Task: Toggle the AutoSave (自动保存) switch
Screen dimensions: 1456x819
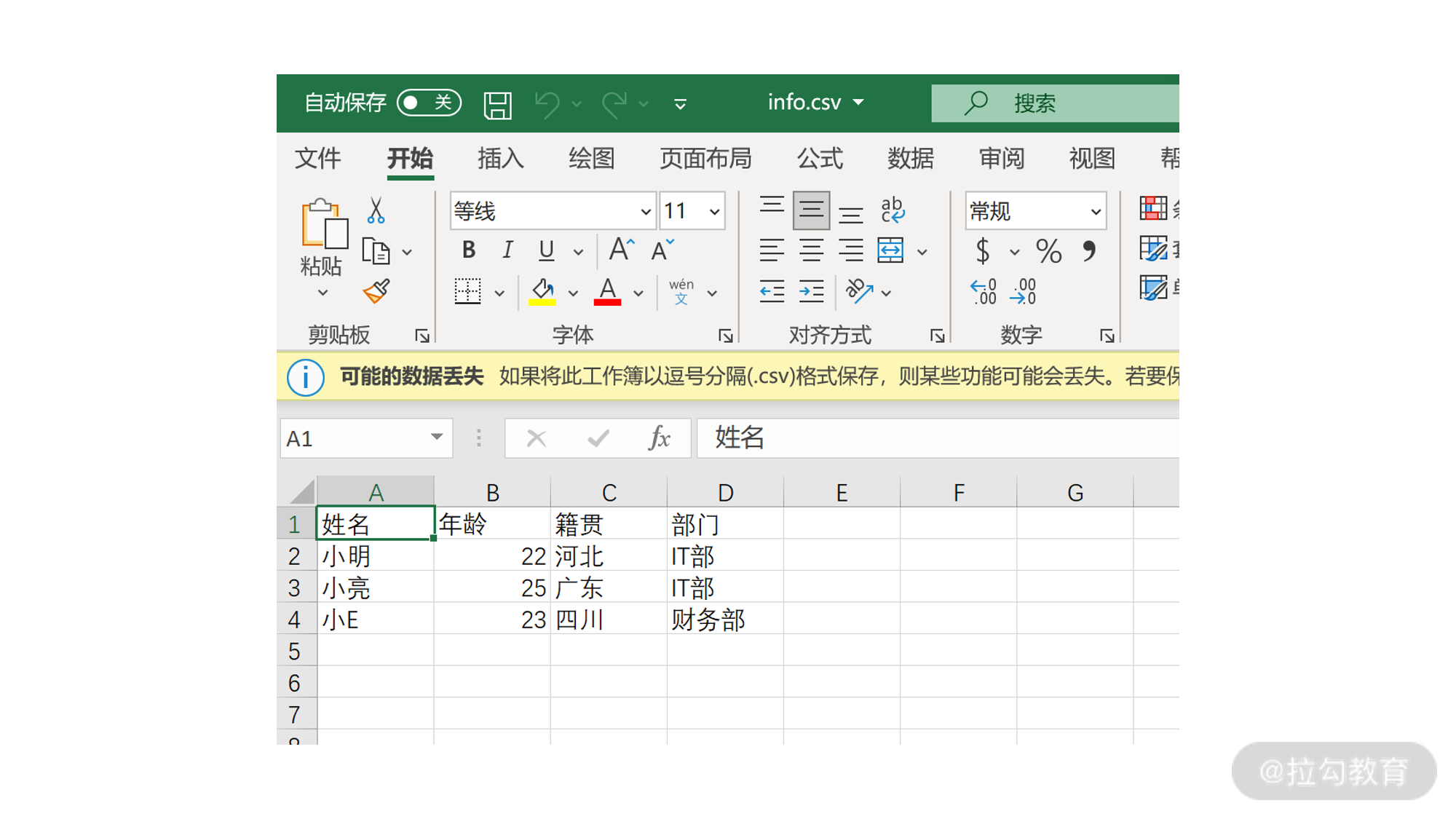Action: point(430,103)
